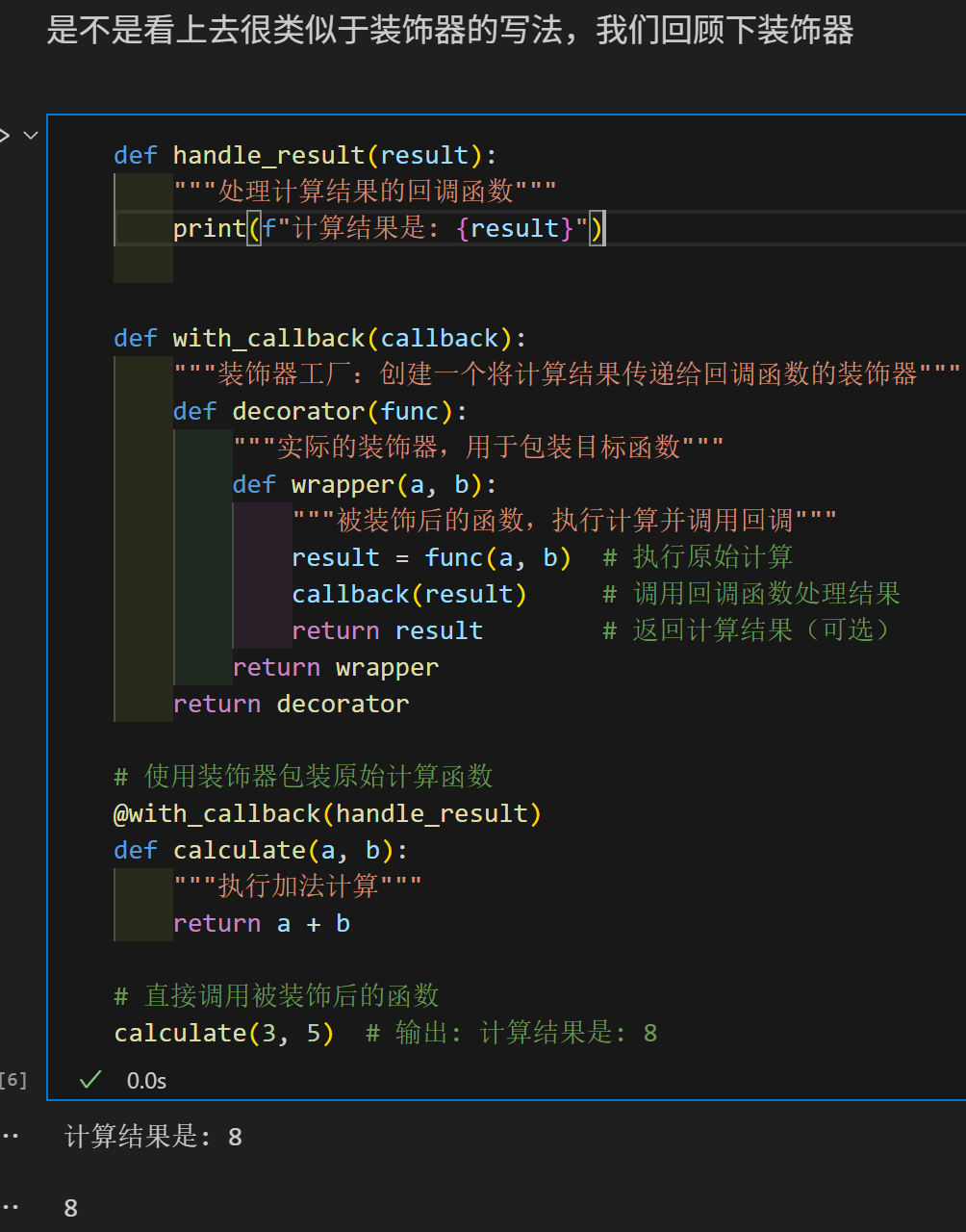Click the comment '# 执行原始计算'
Image resolution: width=966 pixels, height=1232 pixels.
tap(699, 557)
